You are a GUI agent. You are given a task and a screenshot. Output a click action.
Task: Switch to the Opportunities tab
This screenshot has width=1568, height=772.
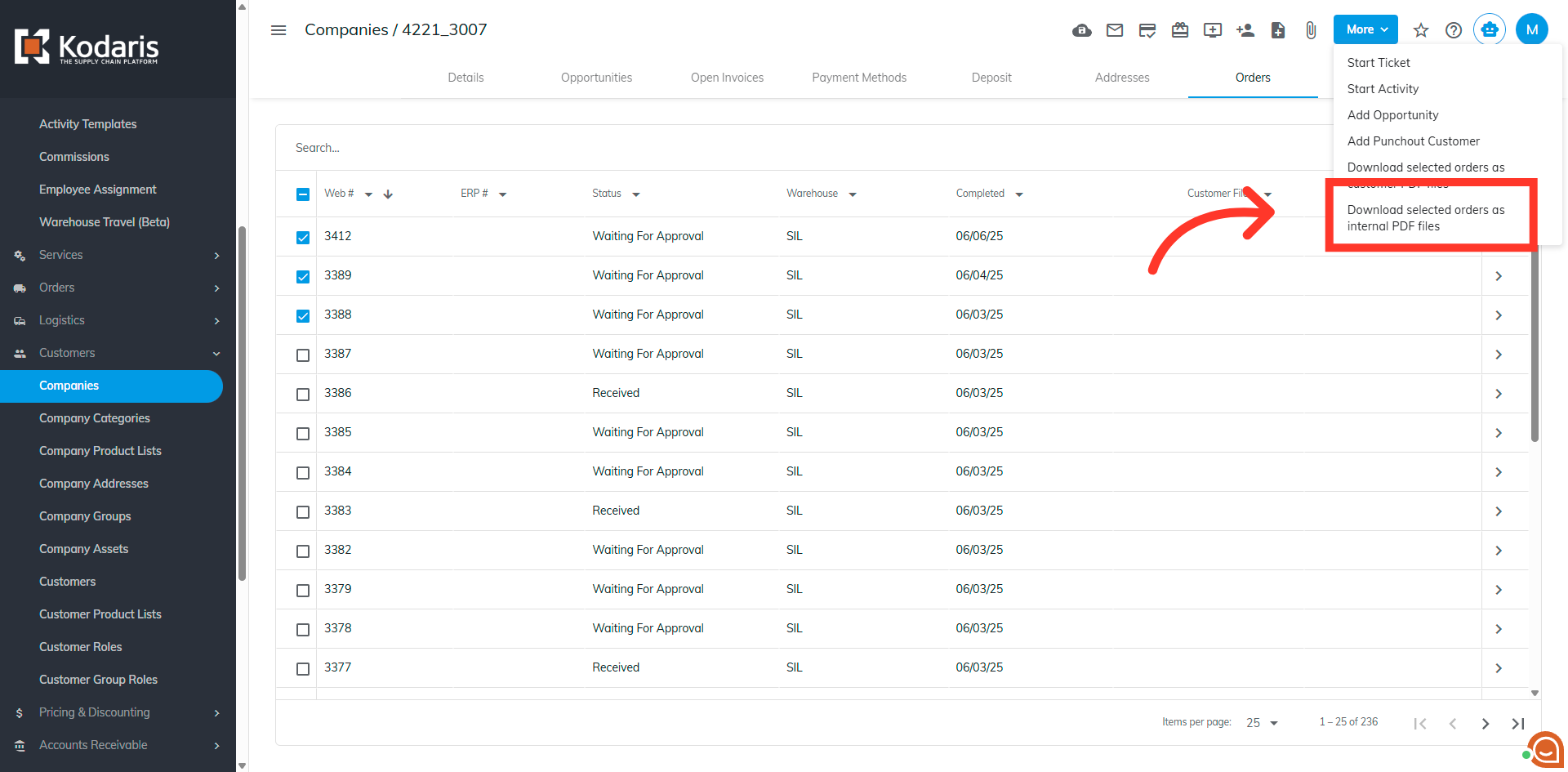(x=596, y=78)
